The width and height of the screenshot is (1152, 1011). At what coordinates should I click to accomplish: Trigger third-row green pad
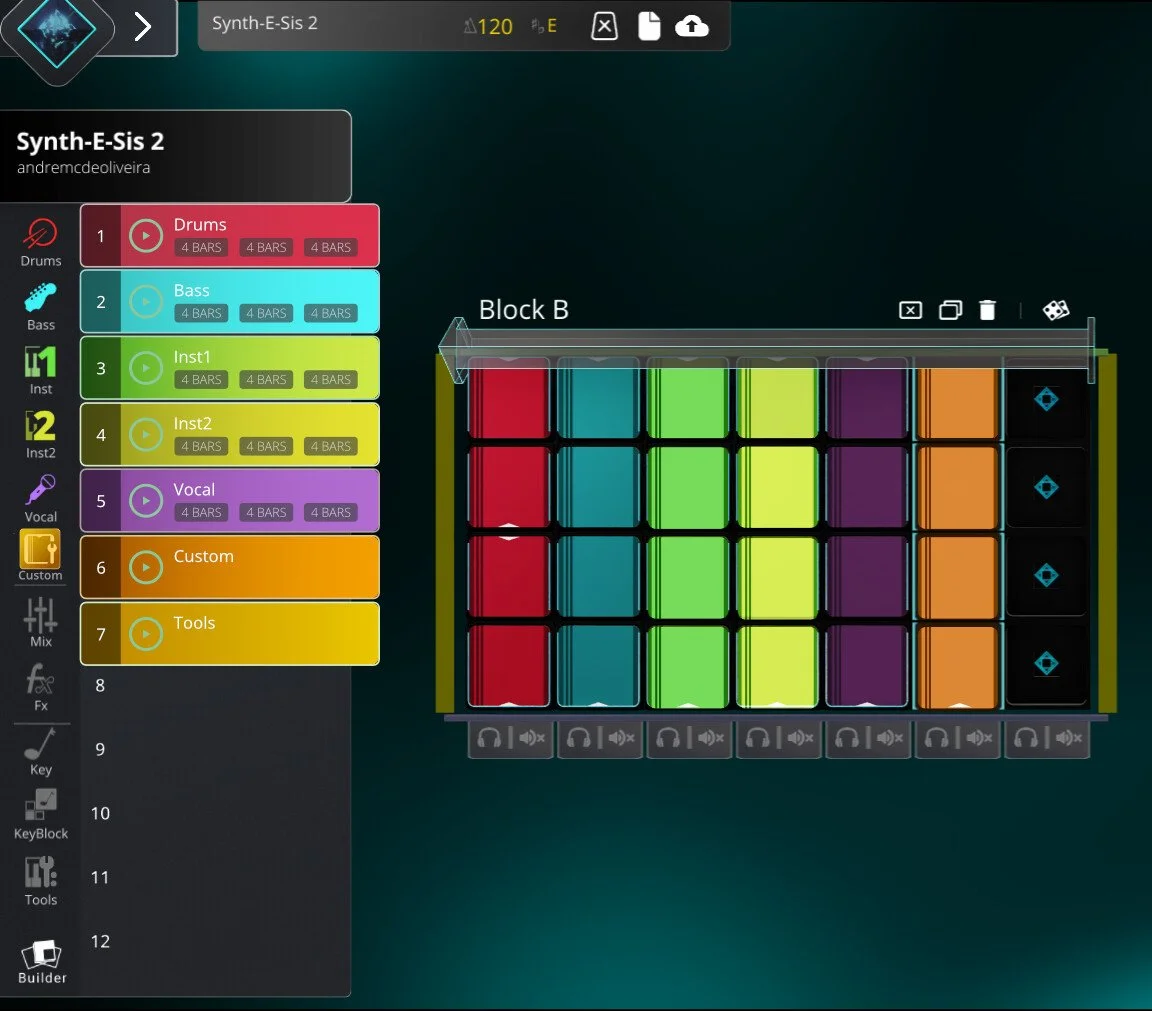click(x=688, y=577)
